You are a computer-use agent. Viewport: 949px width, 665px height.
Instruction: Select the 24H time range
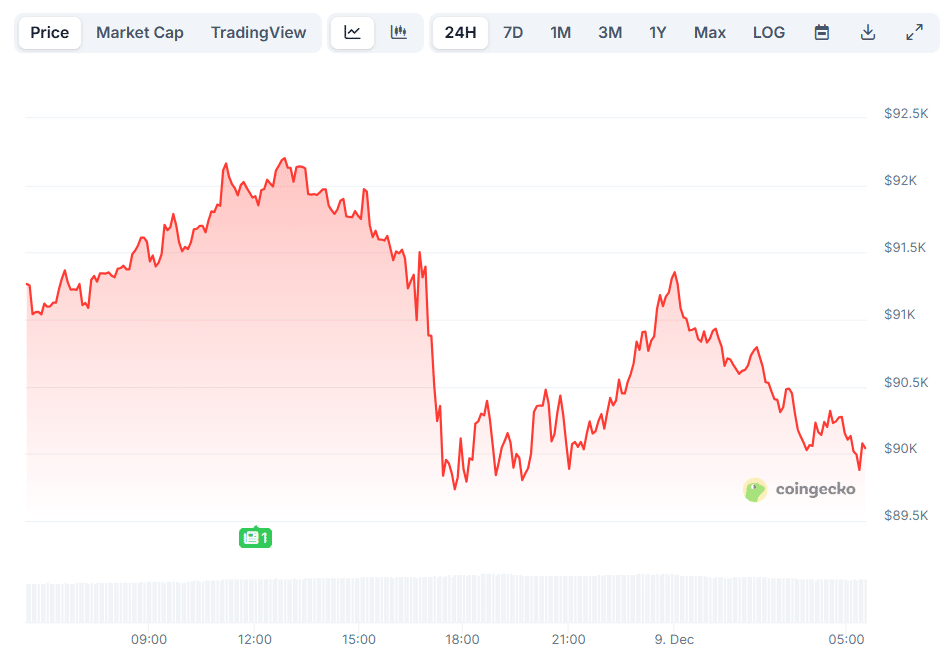460,32
